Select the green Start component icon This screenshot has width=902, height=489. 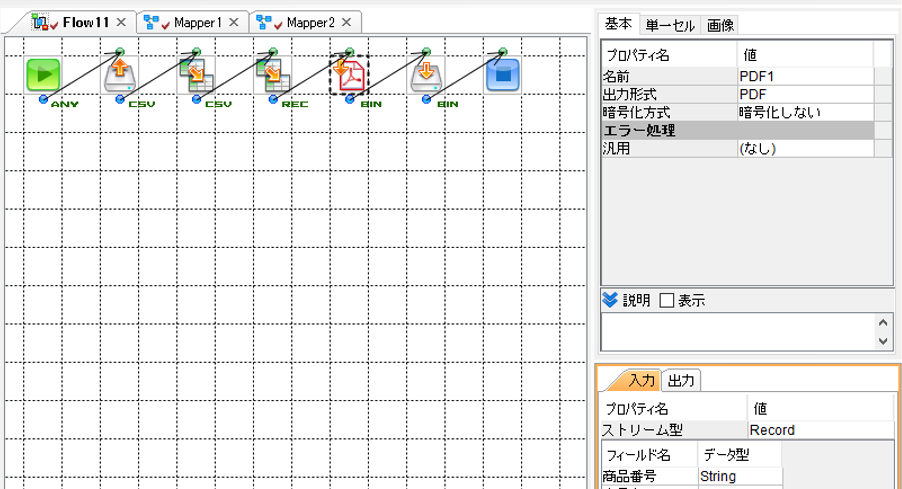(43, 75)
